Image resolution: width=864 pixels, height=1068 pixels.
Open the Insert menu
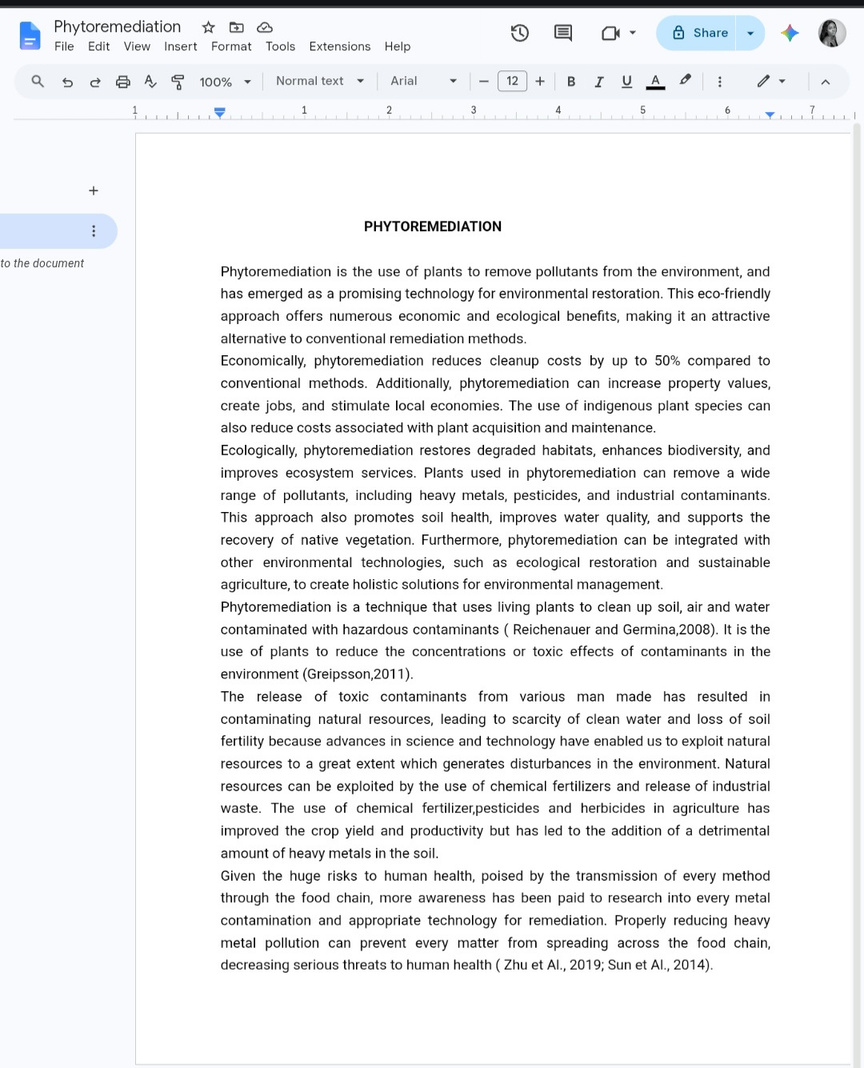[181, 46]
